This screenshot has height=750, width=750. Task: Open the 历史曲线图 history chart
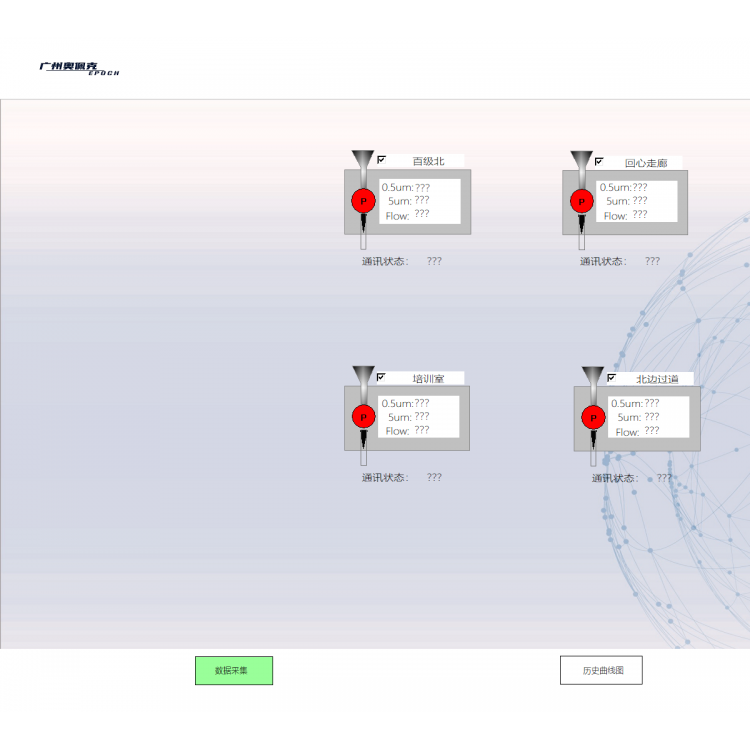pyautogui.click(x=601, y=670)
